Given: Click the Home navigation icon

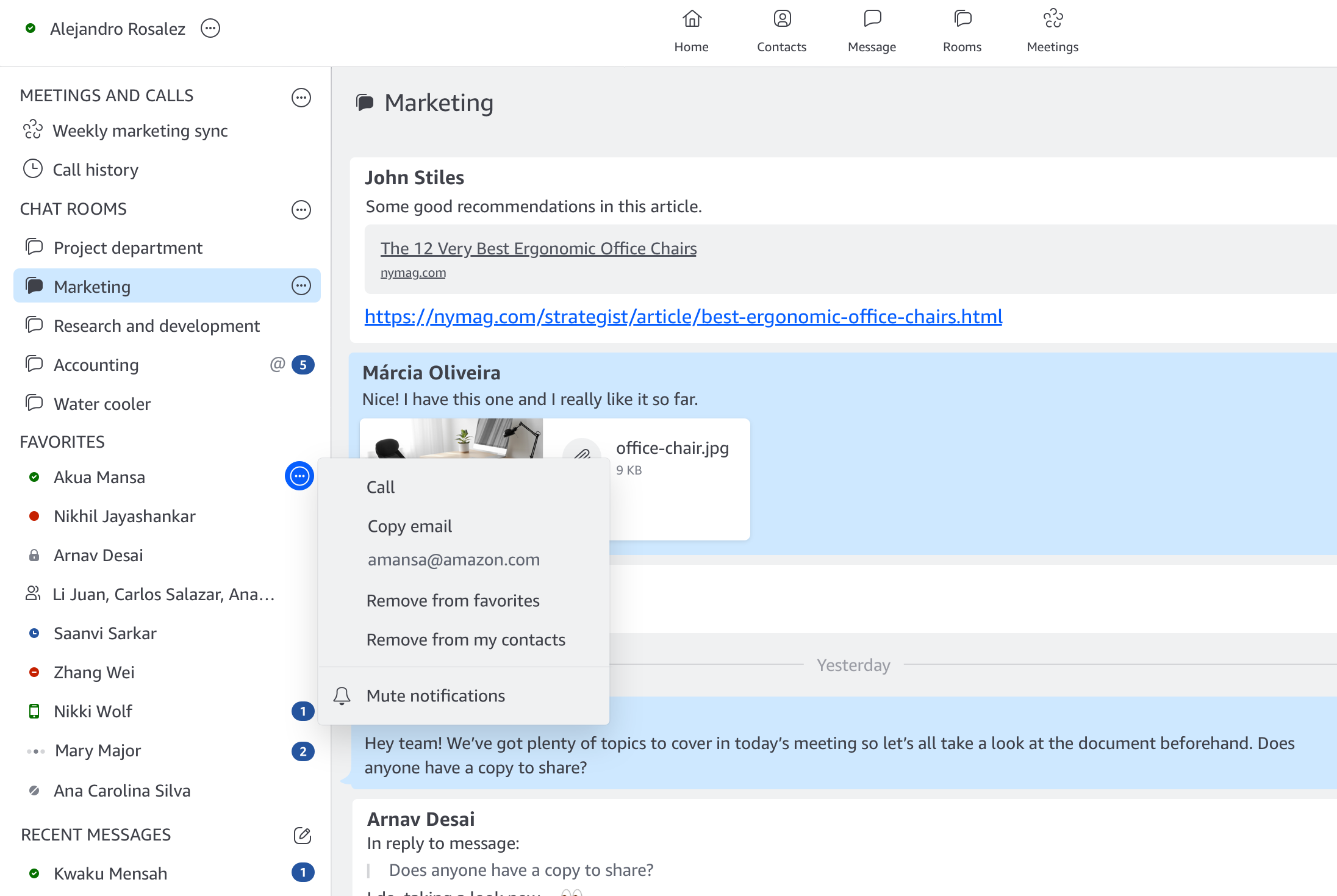Looking at the screenshot, I should tap(691, 20).
